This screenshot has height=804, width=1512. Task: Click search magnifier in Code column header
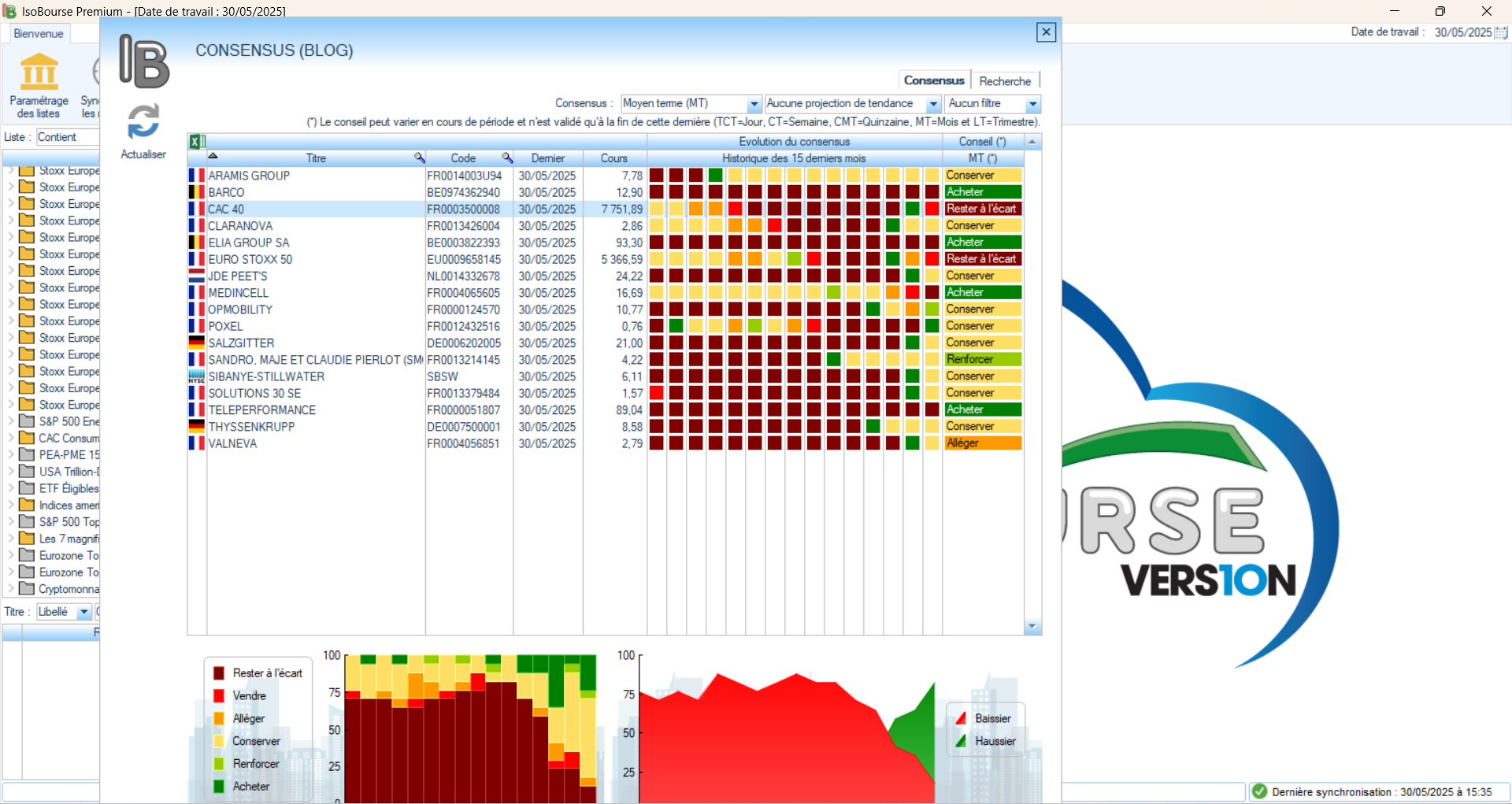coord(507,158)
